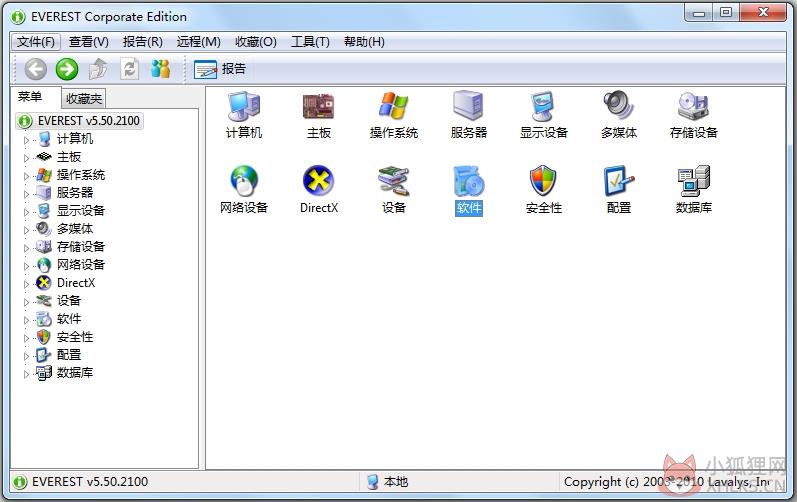The height and width of the screenshot is (502, 797).
Task: Select 配置 in the tree
Action: coord(69,355)
